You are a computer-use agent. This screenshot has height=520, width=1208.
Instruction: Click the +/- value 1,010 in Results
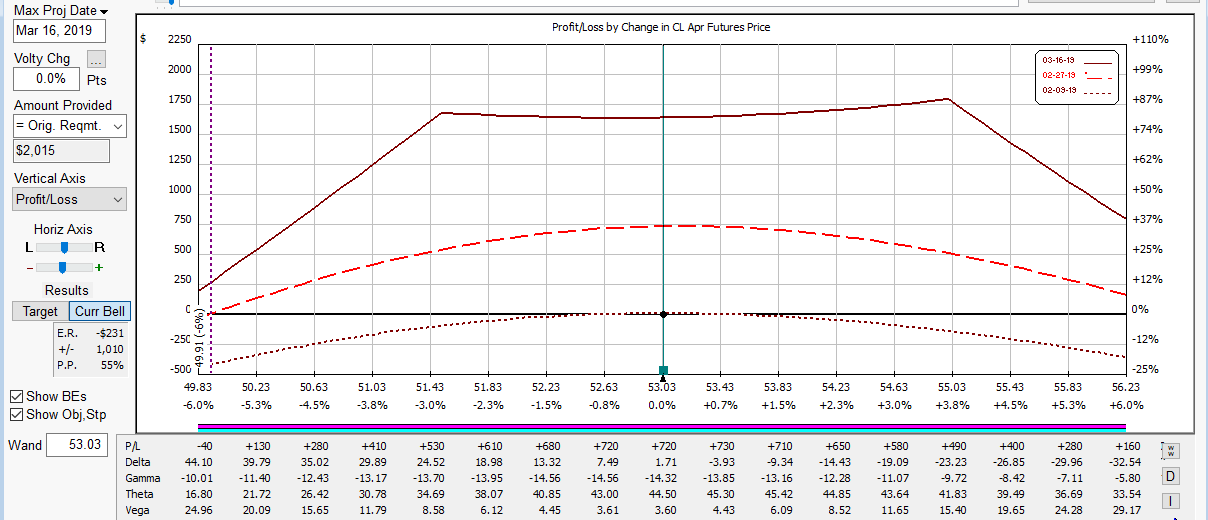(x=110, y=350)
